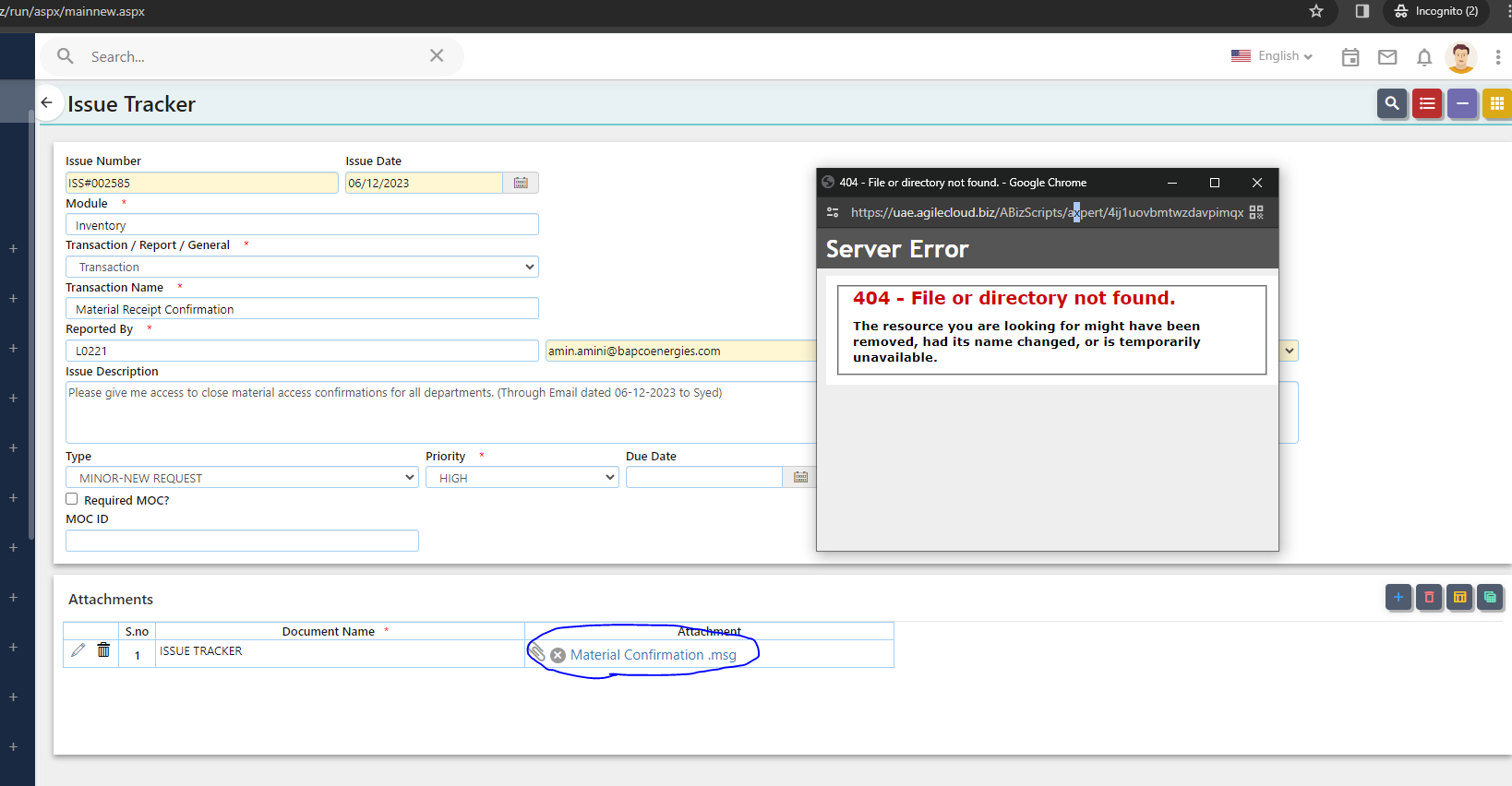Image resolution: width=1512 pixels, height=786 pixels.
Task: Click QR code icon in popup address bar
Action: pyautogui.click(x=1256, y=212)
